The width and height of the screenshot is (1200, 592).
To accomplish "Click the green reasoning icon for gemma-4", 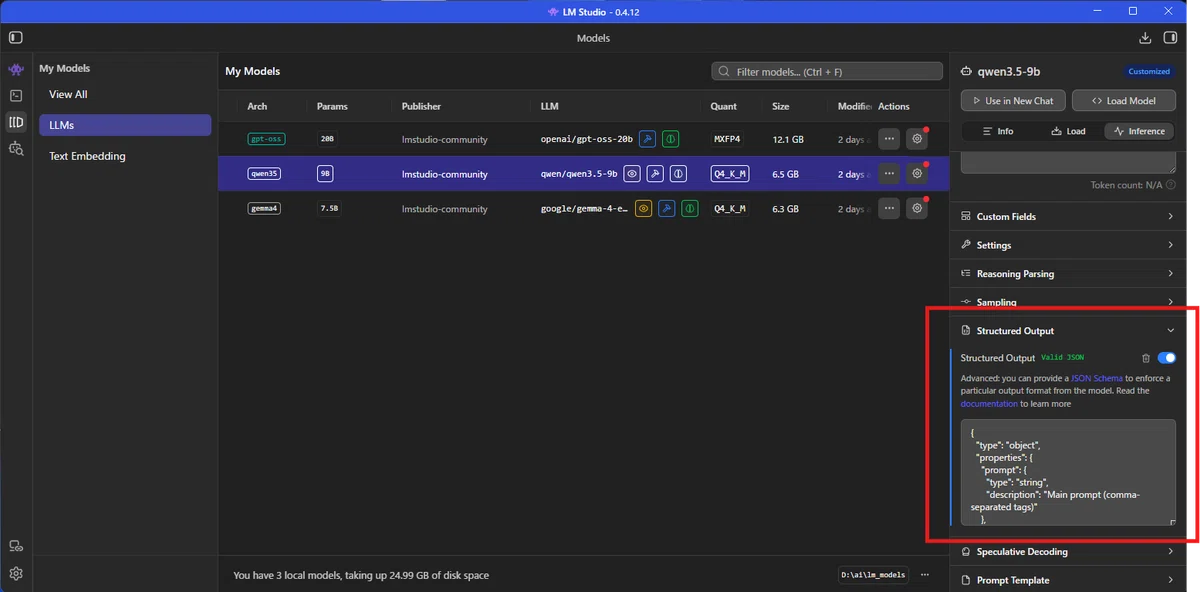I will point(691,209).
